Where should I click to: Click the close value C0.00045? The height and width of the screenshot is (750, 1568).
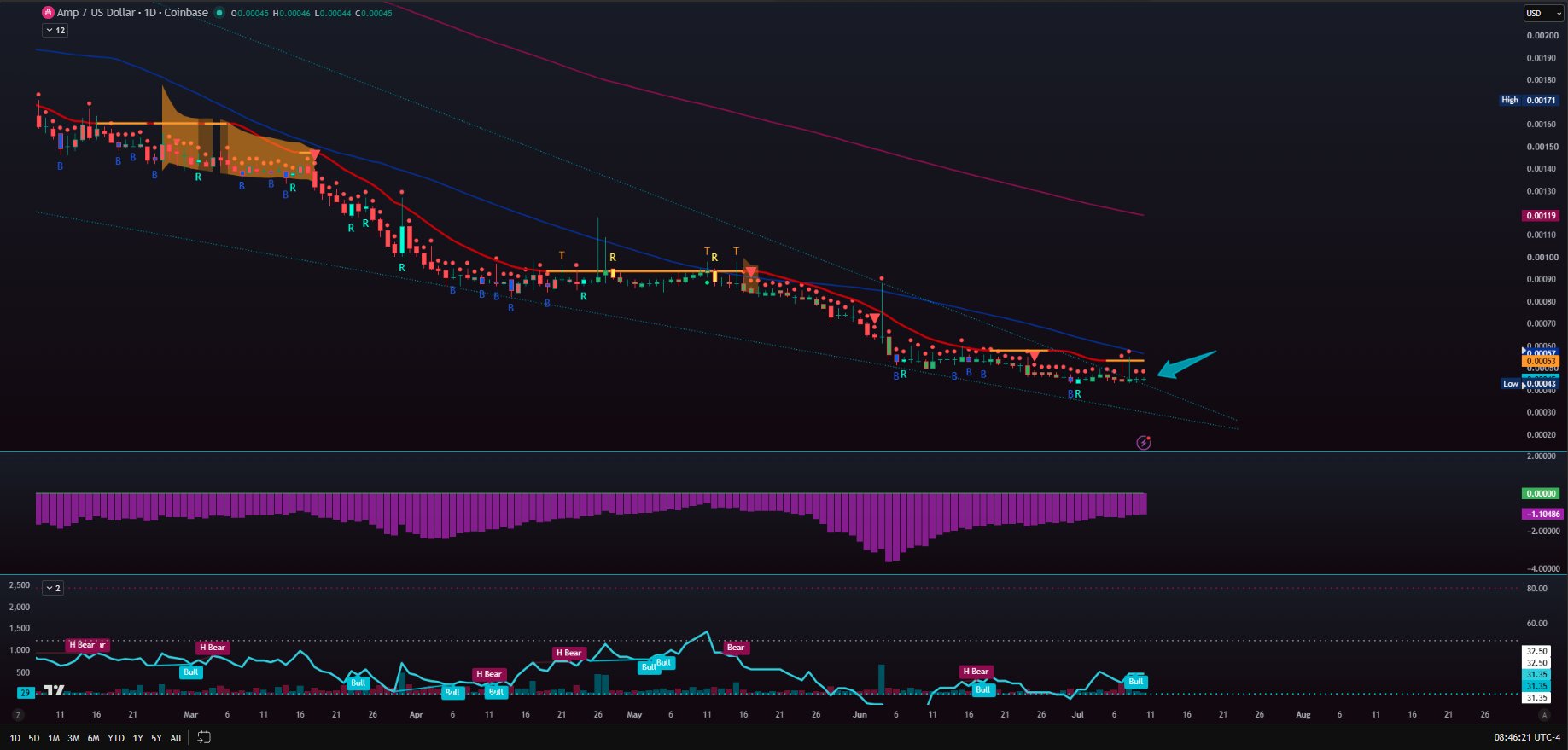coord(374,14)
